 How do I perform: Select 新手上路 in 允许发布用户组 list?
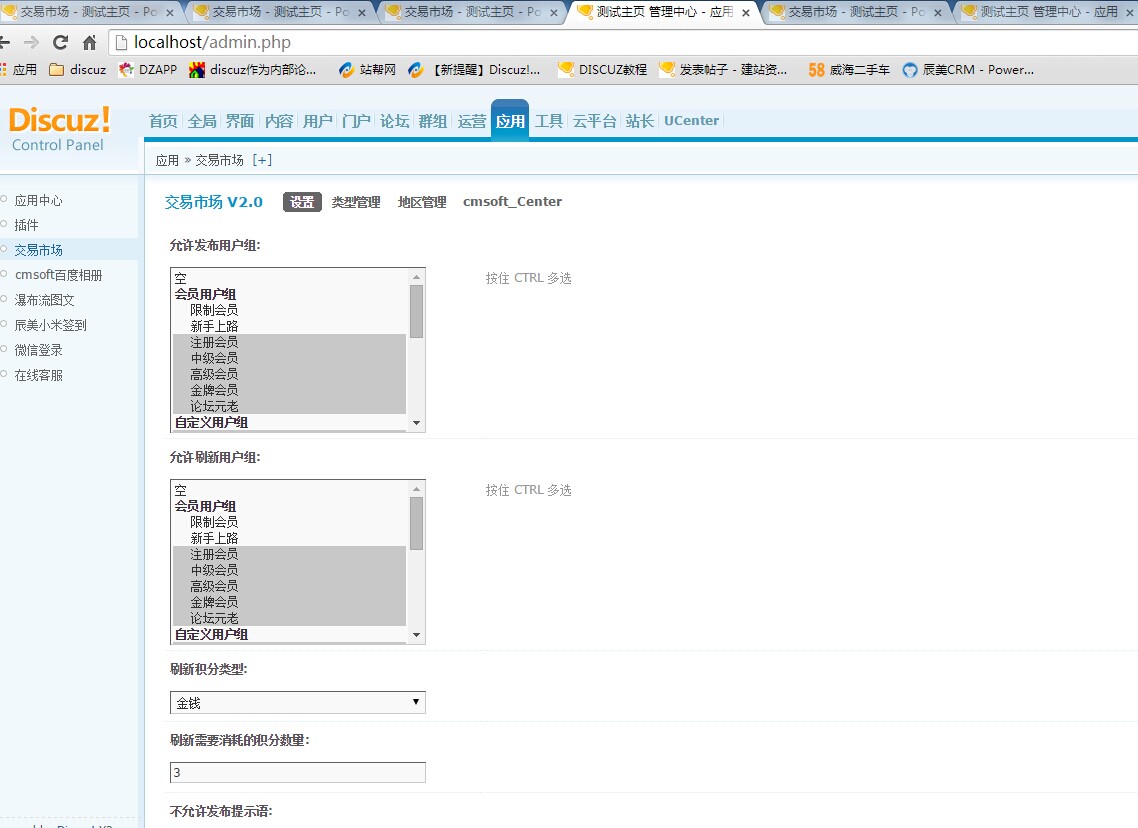click(x=289, y=326)
